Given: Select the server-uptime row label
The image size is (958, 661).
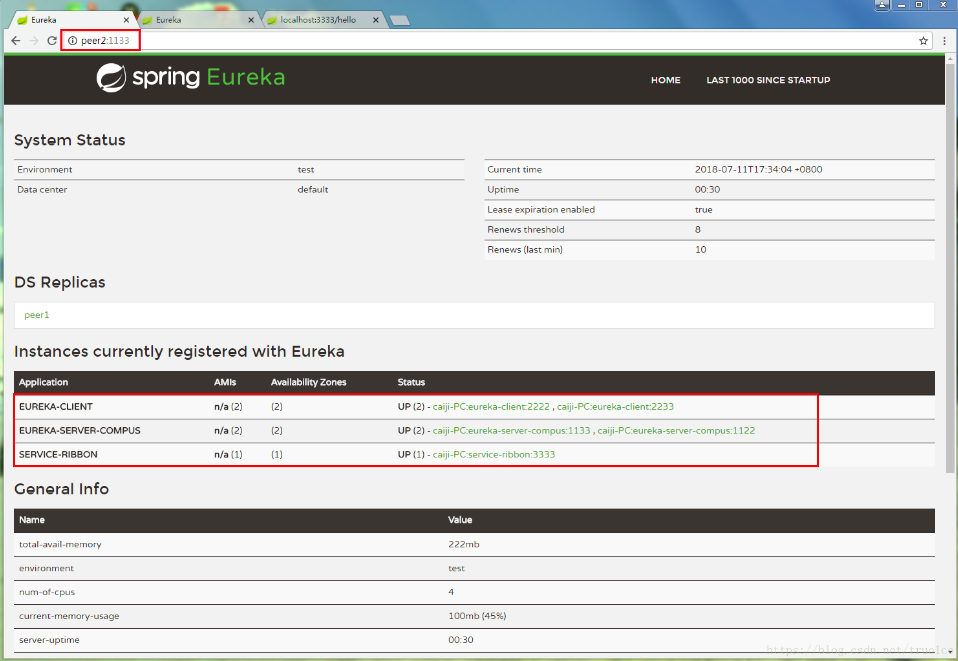Looking at the screenshot, I should point(49,640).
